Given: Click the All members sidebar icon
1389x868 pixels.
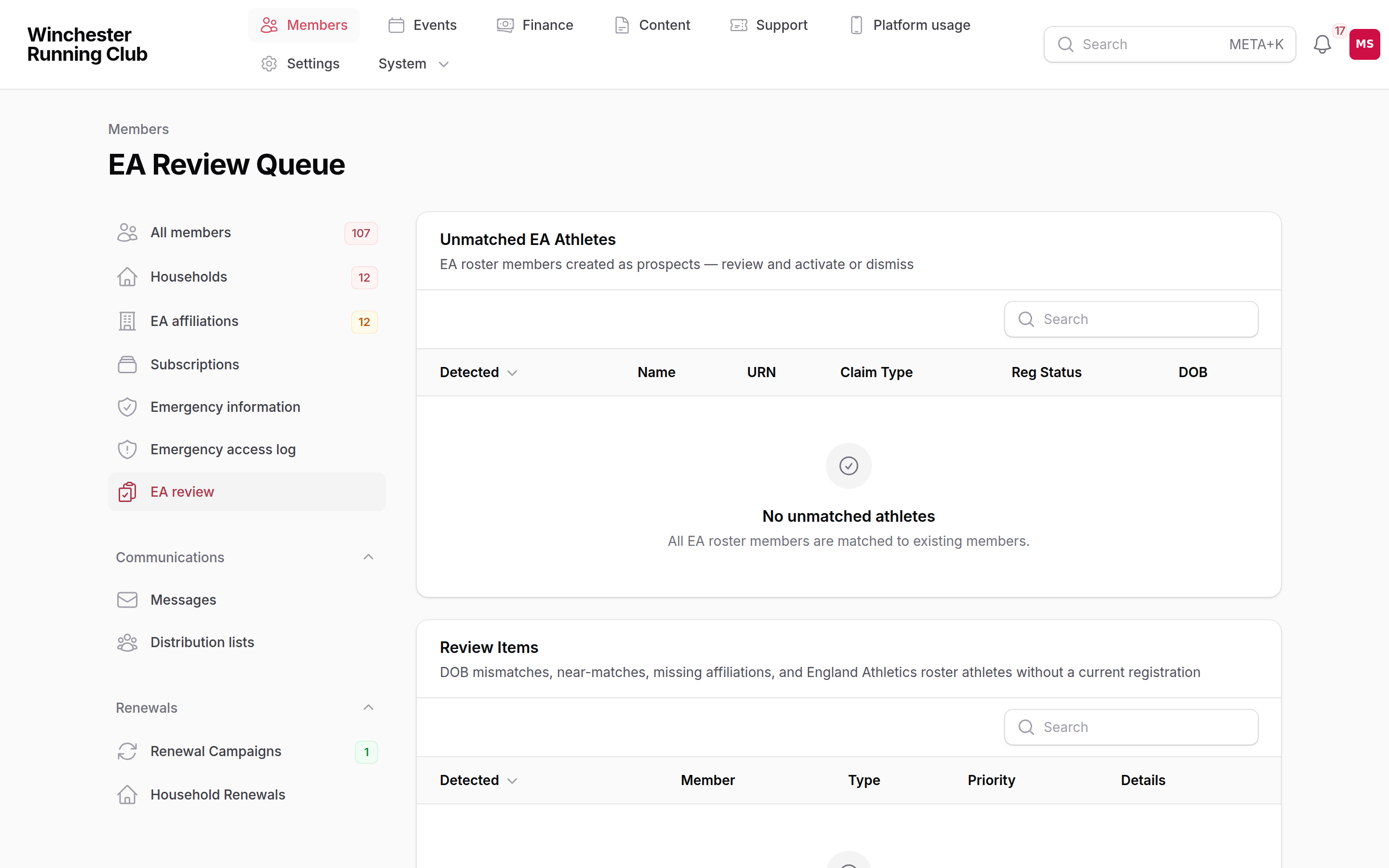Looking at the screenshot, I should (x=127, y=232).
